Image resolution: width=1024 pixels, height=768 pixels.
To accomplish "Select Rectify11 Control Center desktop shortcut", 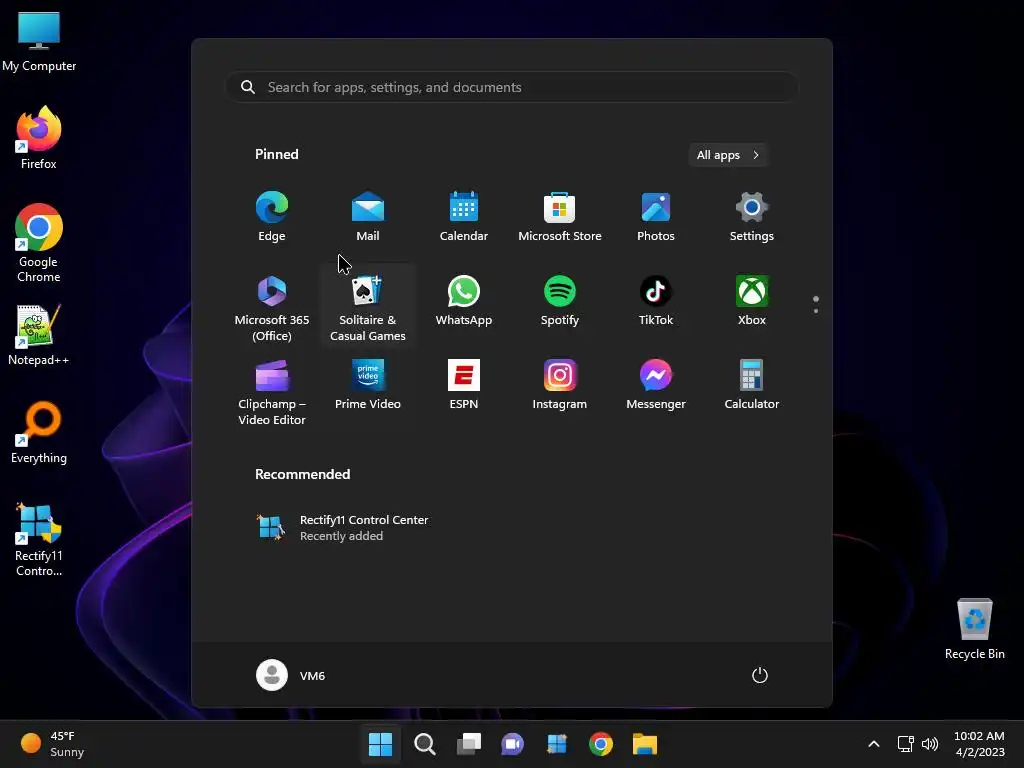I will click(39, 539).
